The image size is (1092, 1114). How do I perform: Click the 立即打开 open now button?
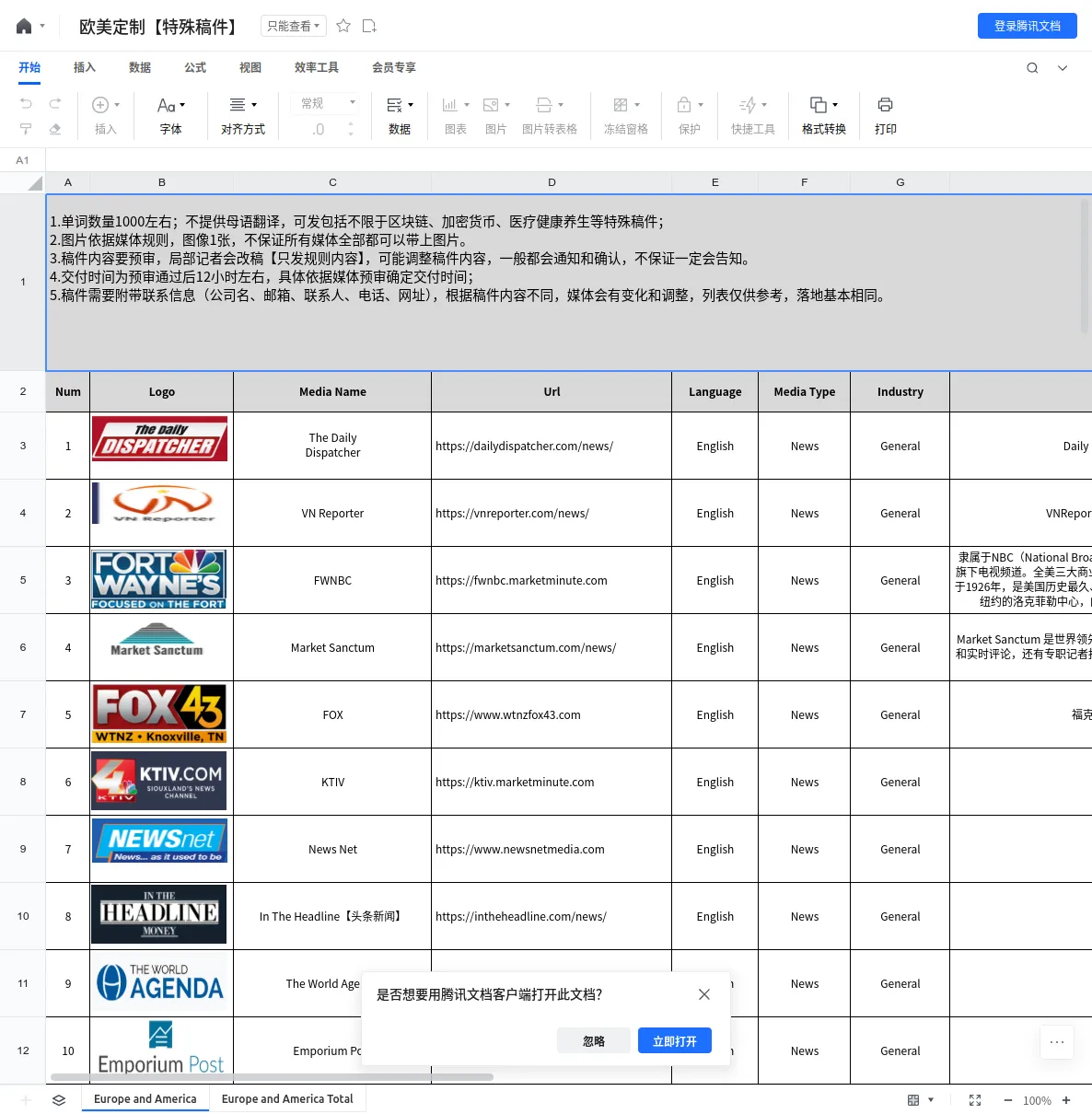[675, 1040]
